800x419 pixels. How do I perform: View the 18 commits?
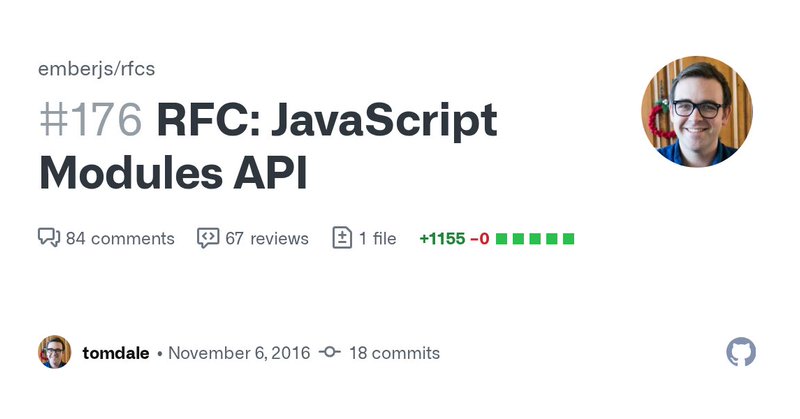394,353
